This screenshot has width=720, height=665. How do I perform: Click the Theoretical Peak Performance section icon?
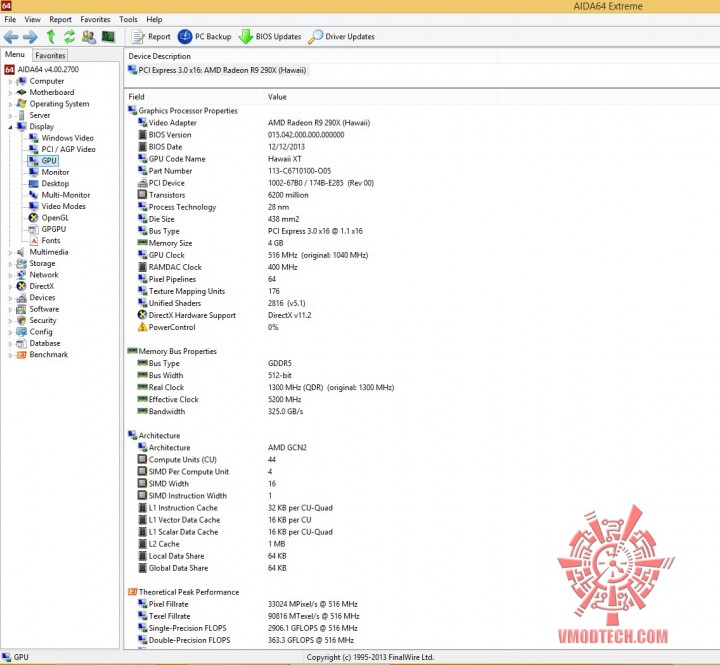pos(132,592)
